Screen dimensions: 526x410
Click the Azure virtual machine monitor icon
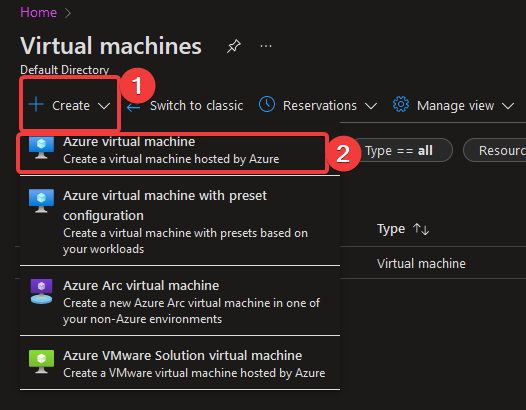[x=41, y=148]
